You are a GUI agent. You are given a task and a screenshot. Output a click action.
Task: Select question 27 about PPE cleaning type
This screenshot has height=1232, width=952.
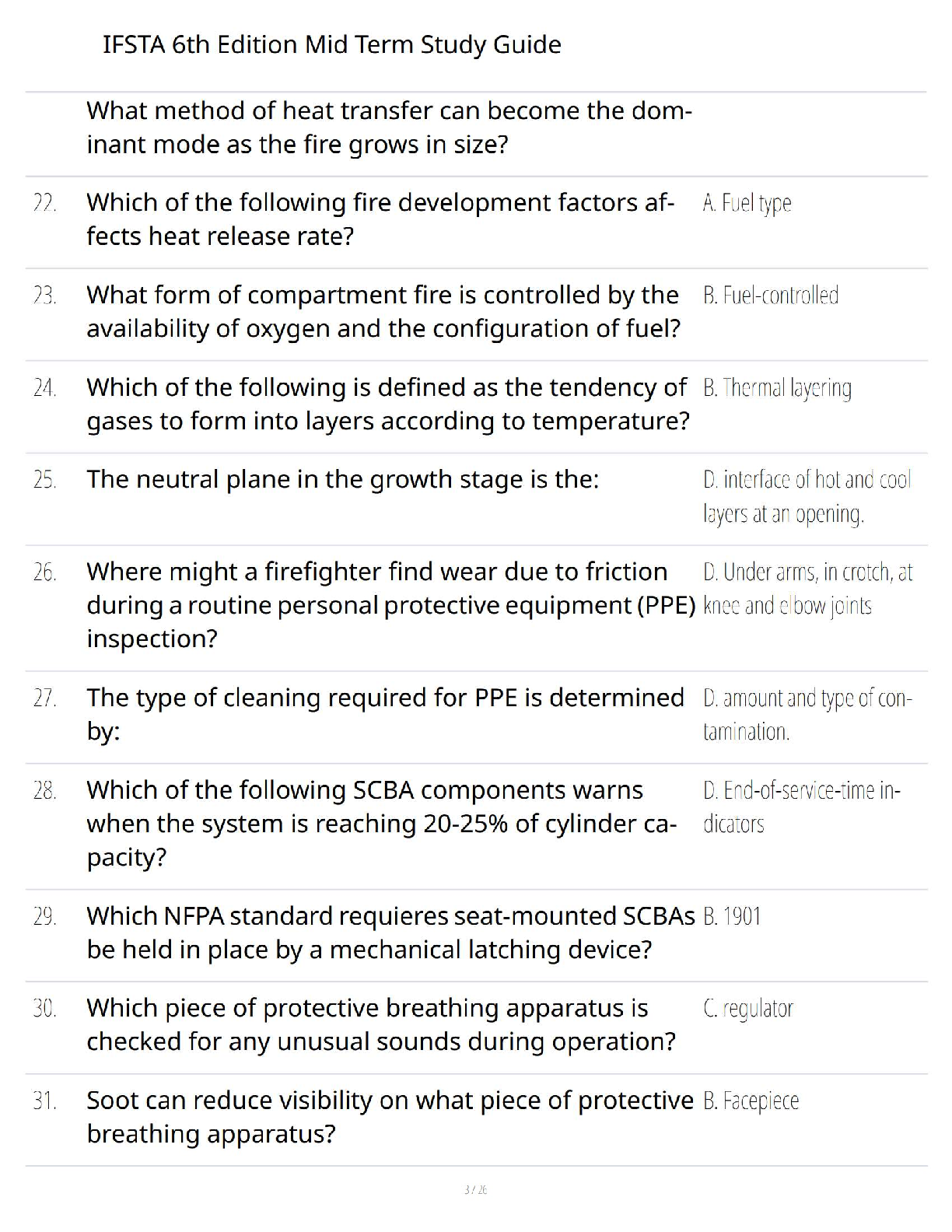point(386,714)
